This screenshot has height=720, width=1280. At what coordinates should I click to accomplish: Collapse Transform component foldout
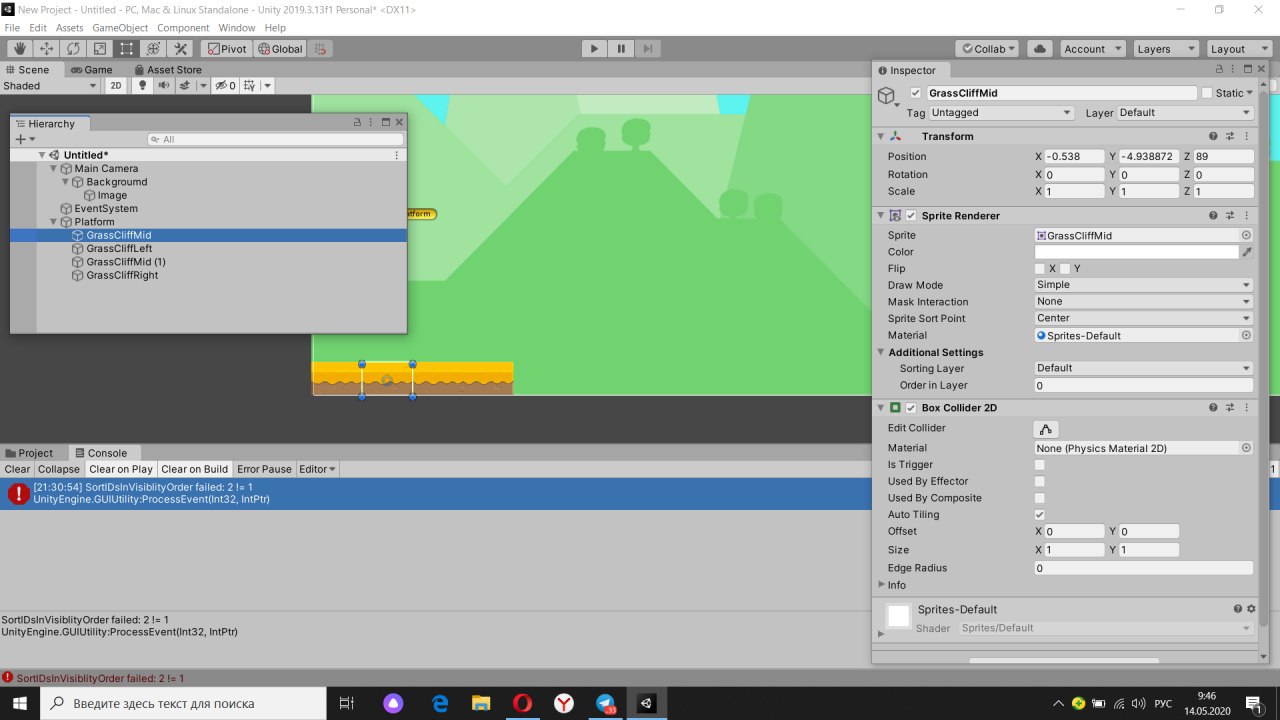point(881,136)
